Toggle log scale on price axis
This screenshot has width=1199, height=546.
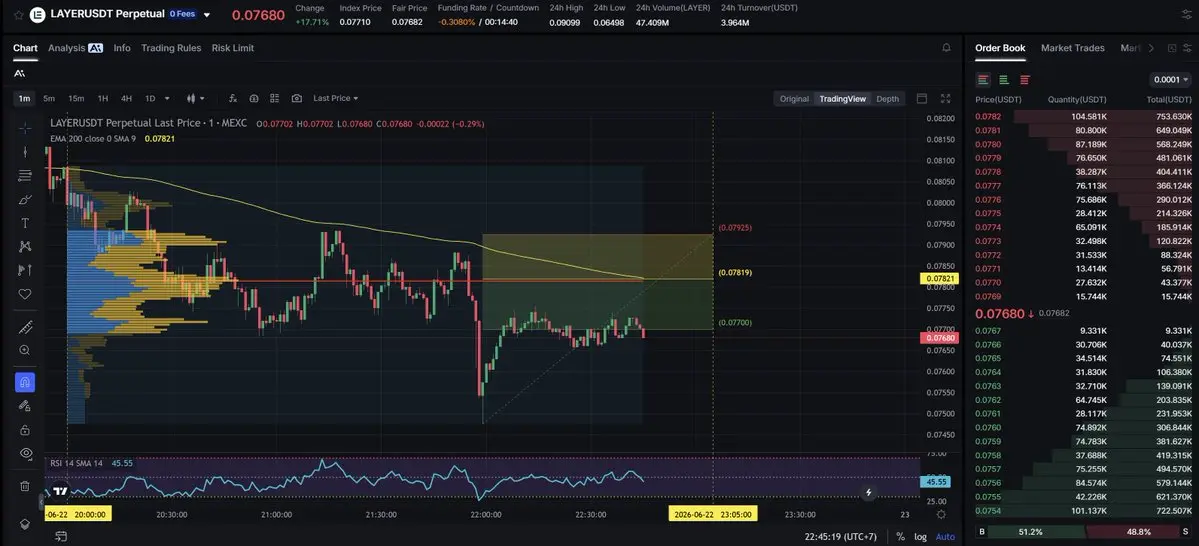click(x=921, y=537)
